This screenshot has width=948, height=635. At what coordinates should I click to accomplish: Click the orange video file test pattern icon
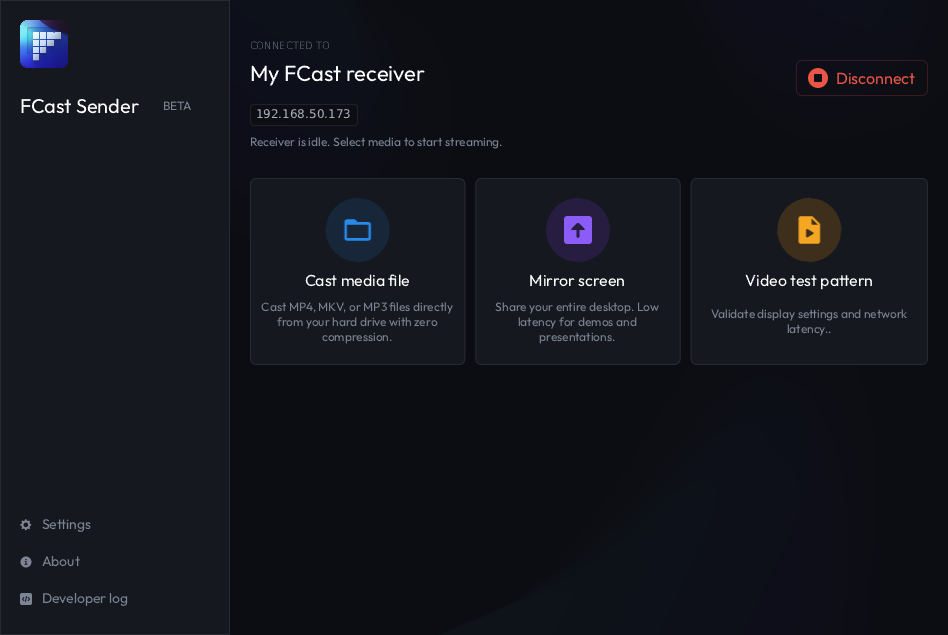pyautogui.click(x=809, y=230)
